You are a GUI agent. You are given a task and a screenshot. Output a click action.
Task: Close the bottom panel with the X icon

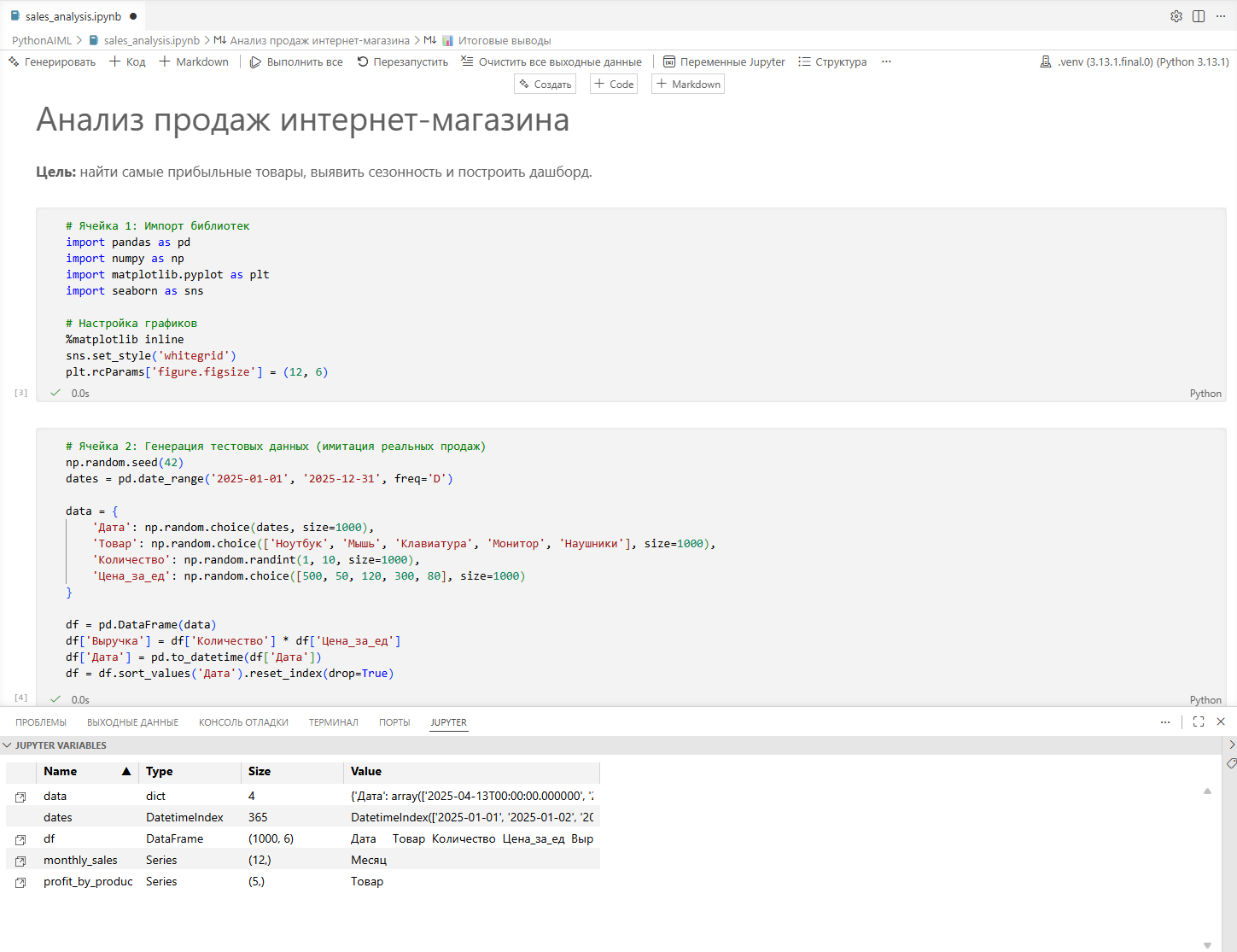click(x=1221, y=721)
